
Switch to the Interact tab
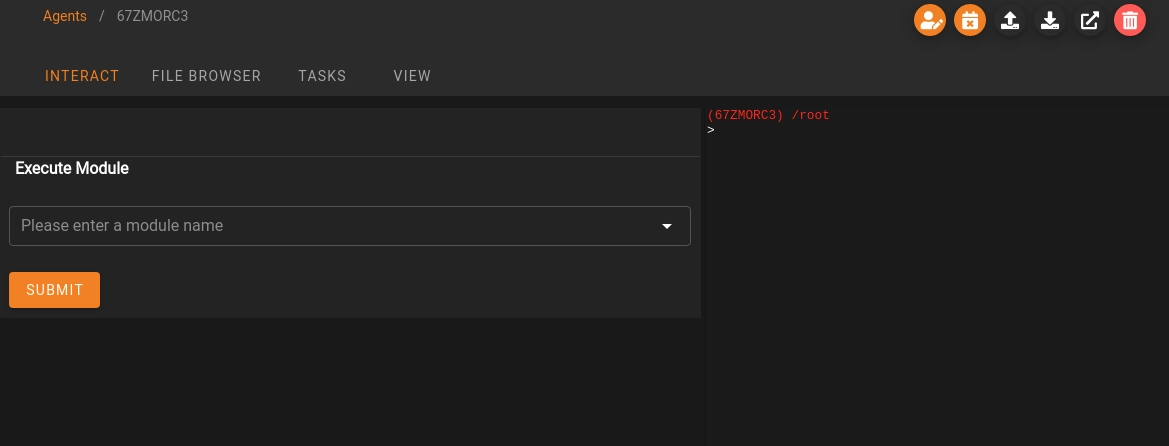tap(82, 76)
